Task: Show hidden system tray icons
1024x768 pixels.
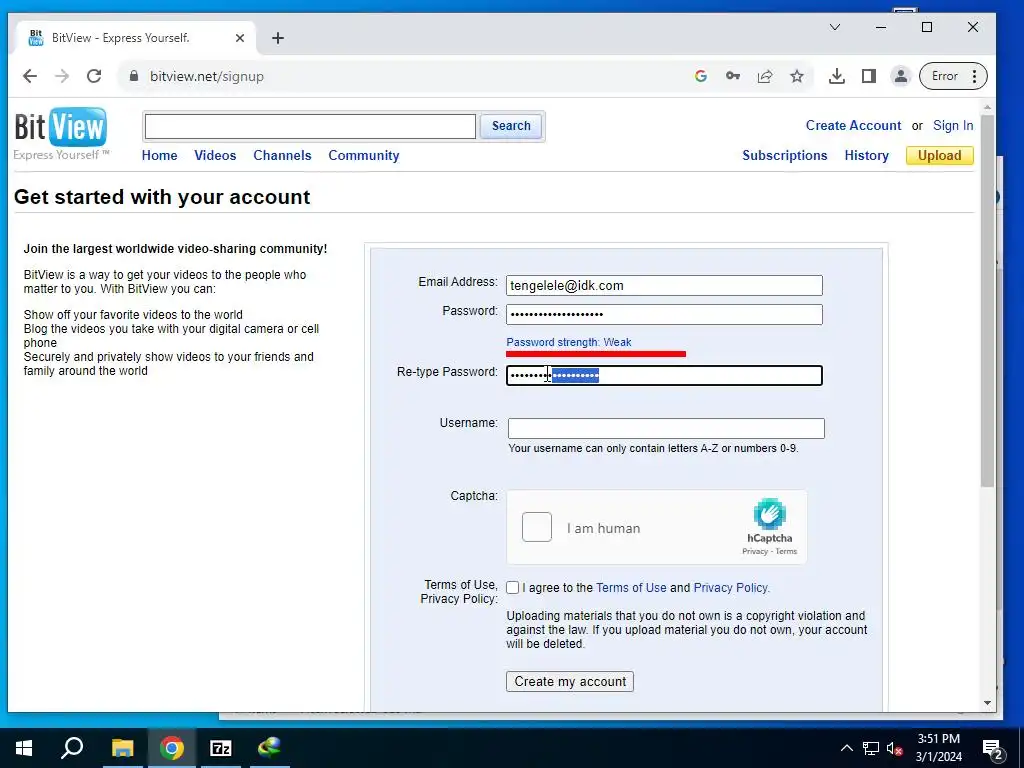Action: click(x=846, y=748)
